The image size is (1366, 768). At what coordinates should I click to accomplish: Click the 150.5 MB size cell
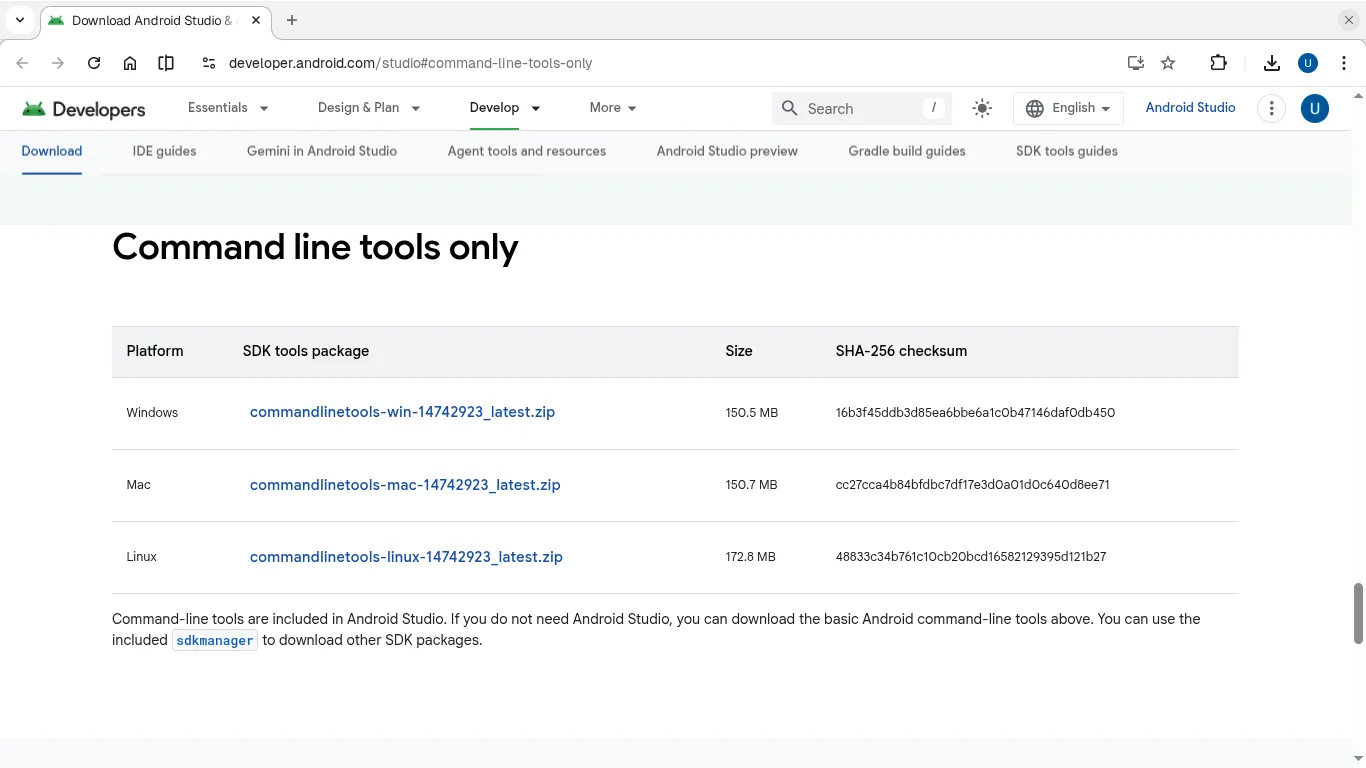751,413
